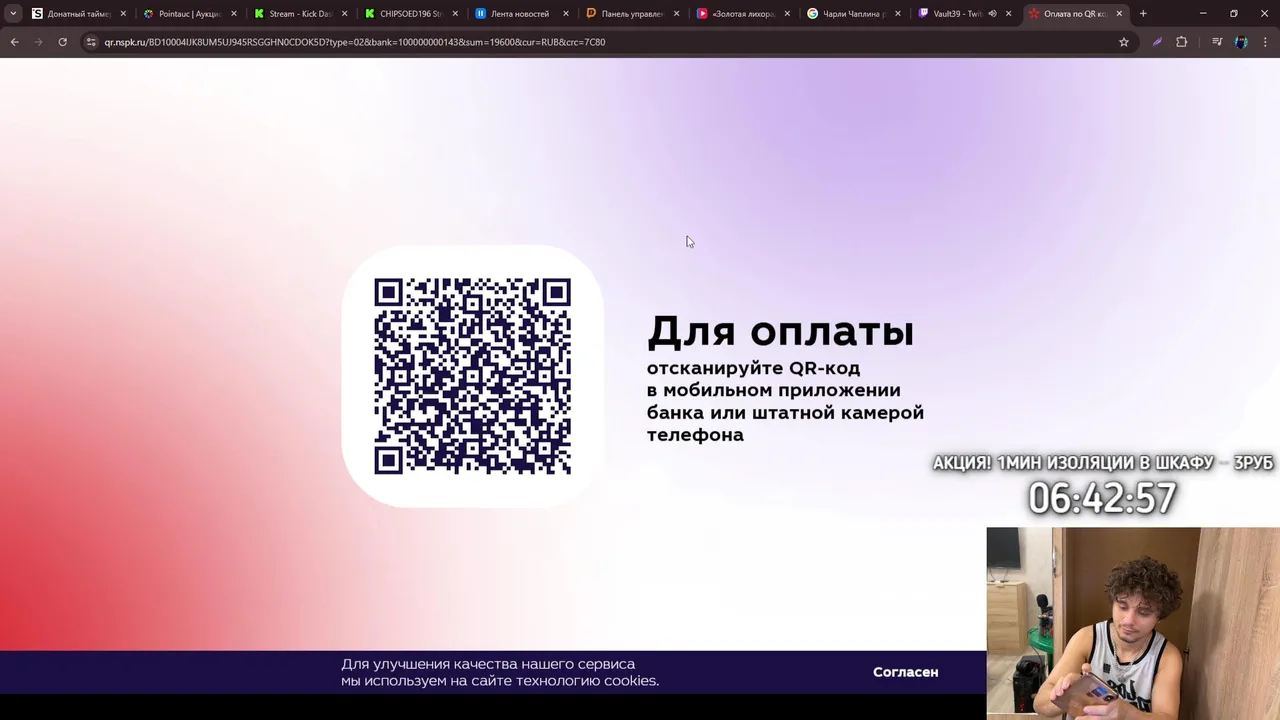Close the Донатный таймер tab
This screenshot has width=1280, height=720.
click(123, 14)
